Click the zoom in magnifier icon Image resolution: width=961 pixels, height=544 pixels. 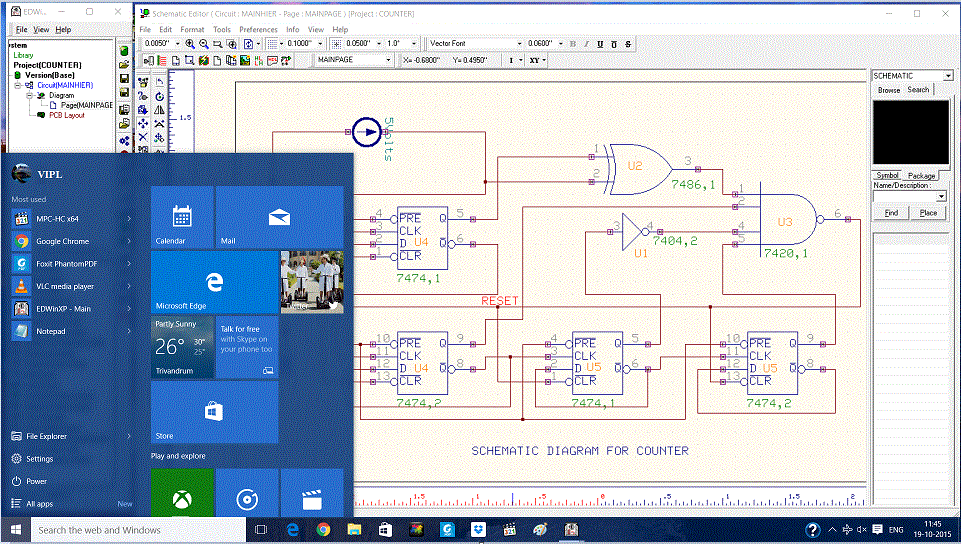[x=190, y=43]
